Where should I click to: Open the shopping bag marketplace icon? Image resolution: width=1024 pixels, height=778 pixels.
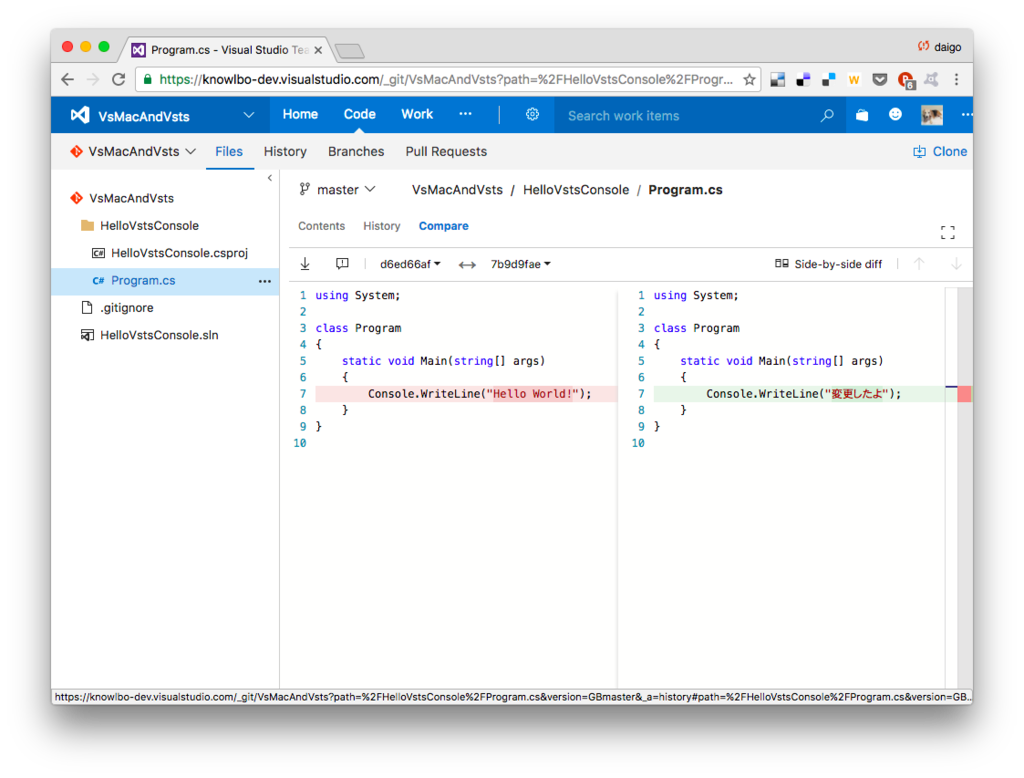point(862,115)
